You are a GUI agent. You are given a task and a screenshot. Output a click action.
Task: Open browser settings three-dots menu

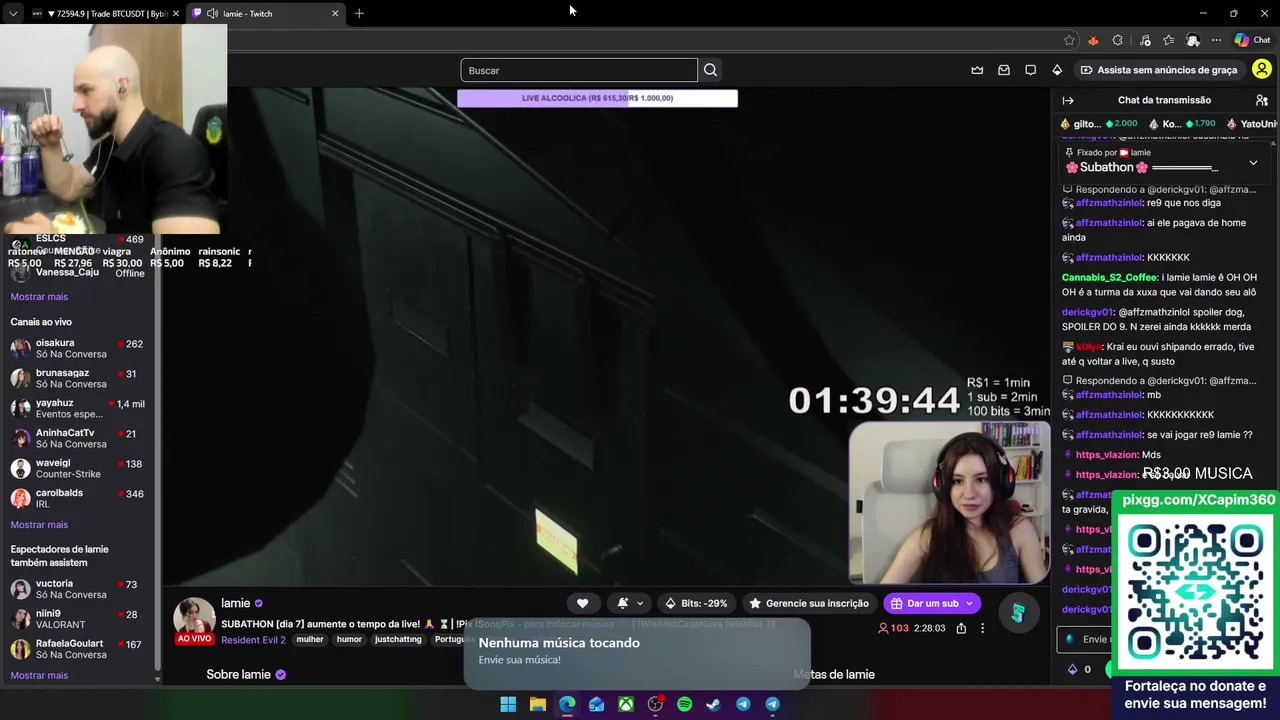[1216, 40]
